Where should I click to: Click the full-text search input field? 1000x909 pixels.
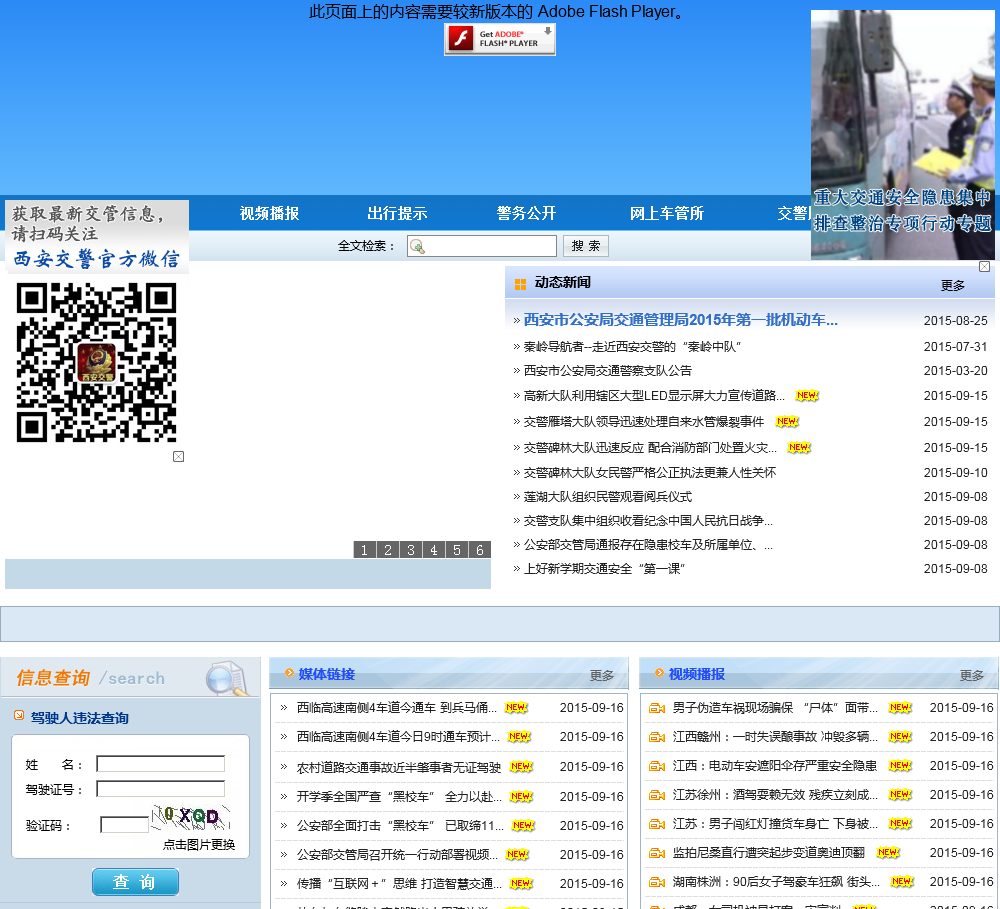click(482, 246)
